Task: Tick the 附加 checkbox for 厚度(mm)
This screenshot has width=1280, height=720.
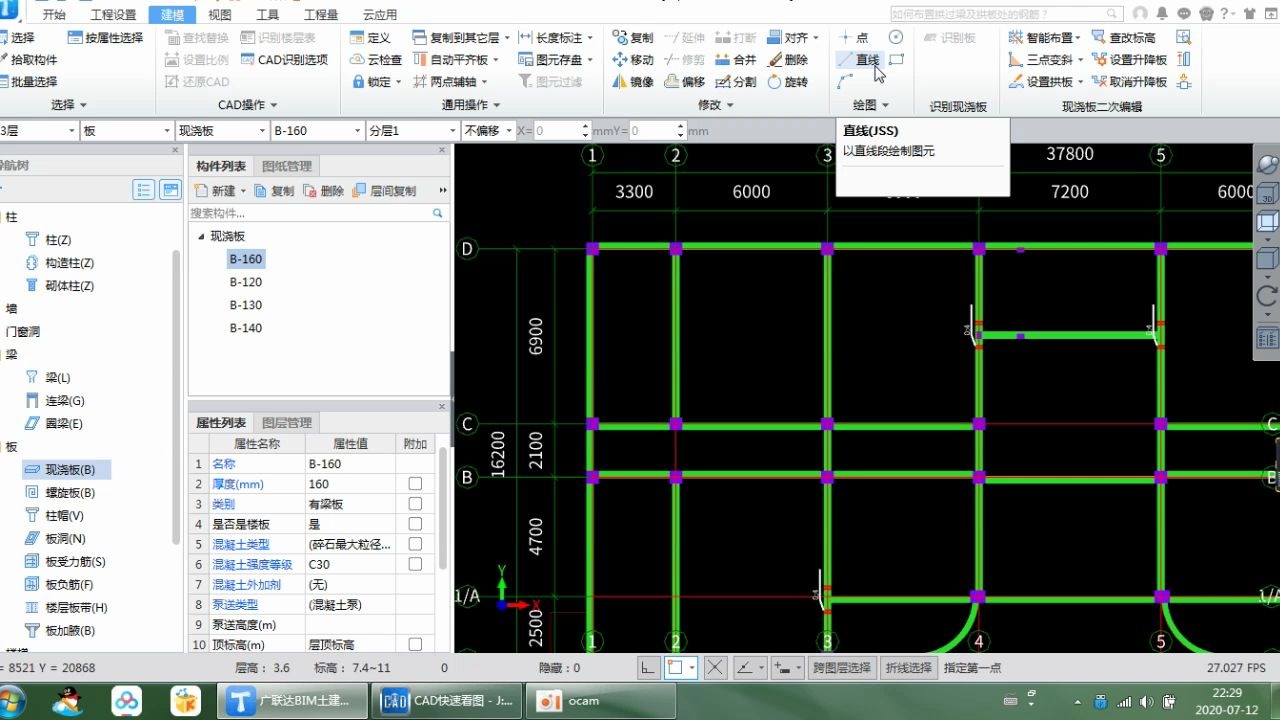Action: tap(415, 484)
